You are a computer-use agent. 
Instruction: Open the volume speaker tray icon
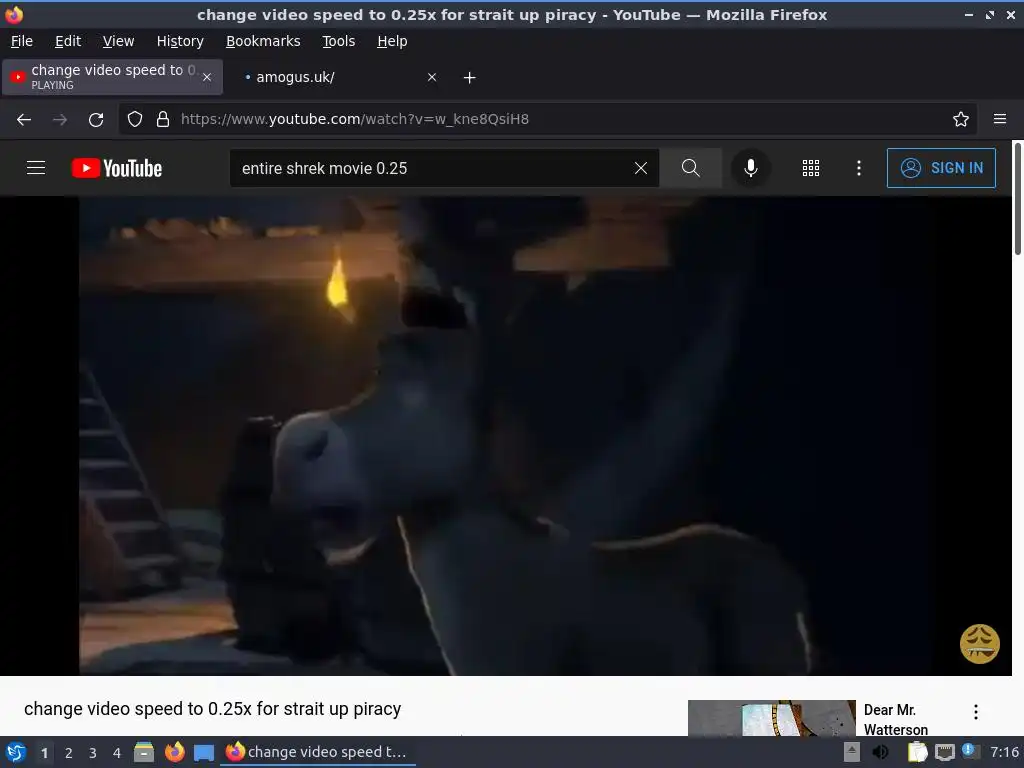click(880, 752)
